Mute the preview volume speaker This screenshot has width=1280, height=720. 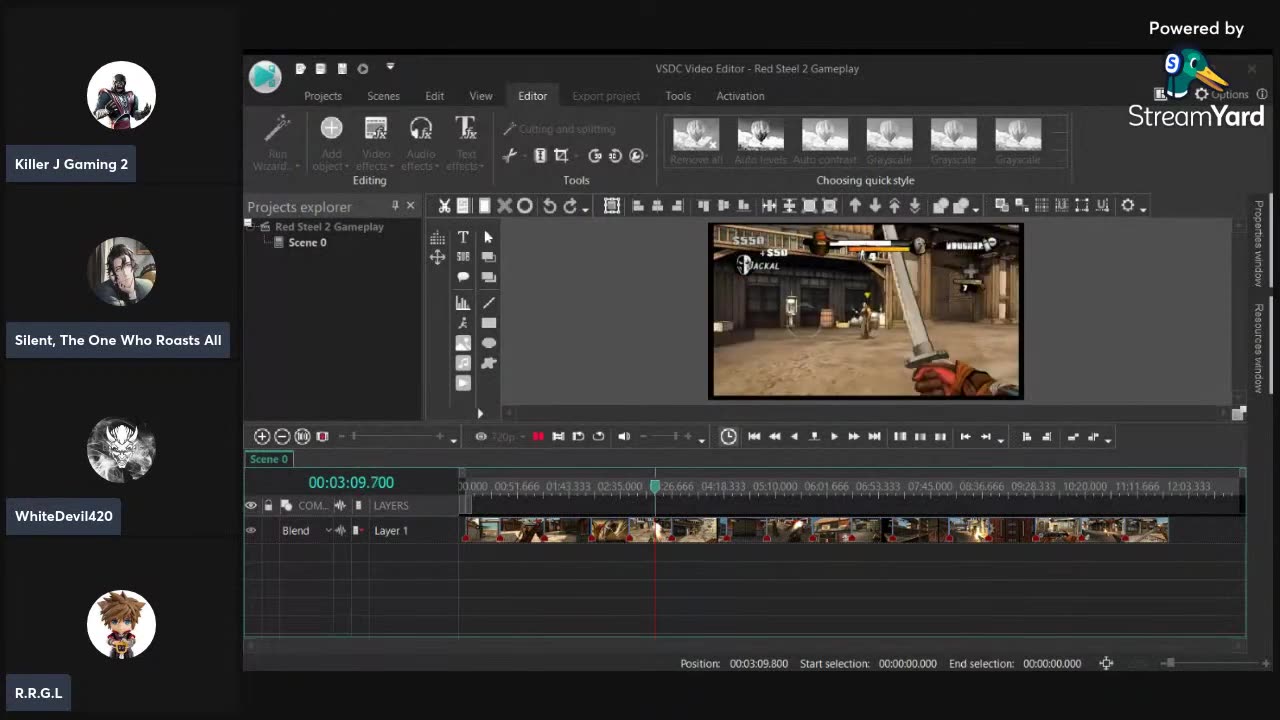click(x=624, y=437)
